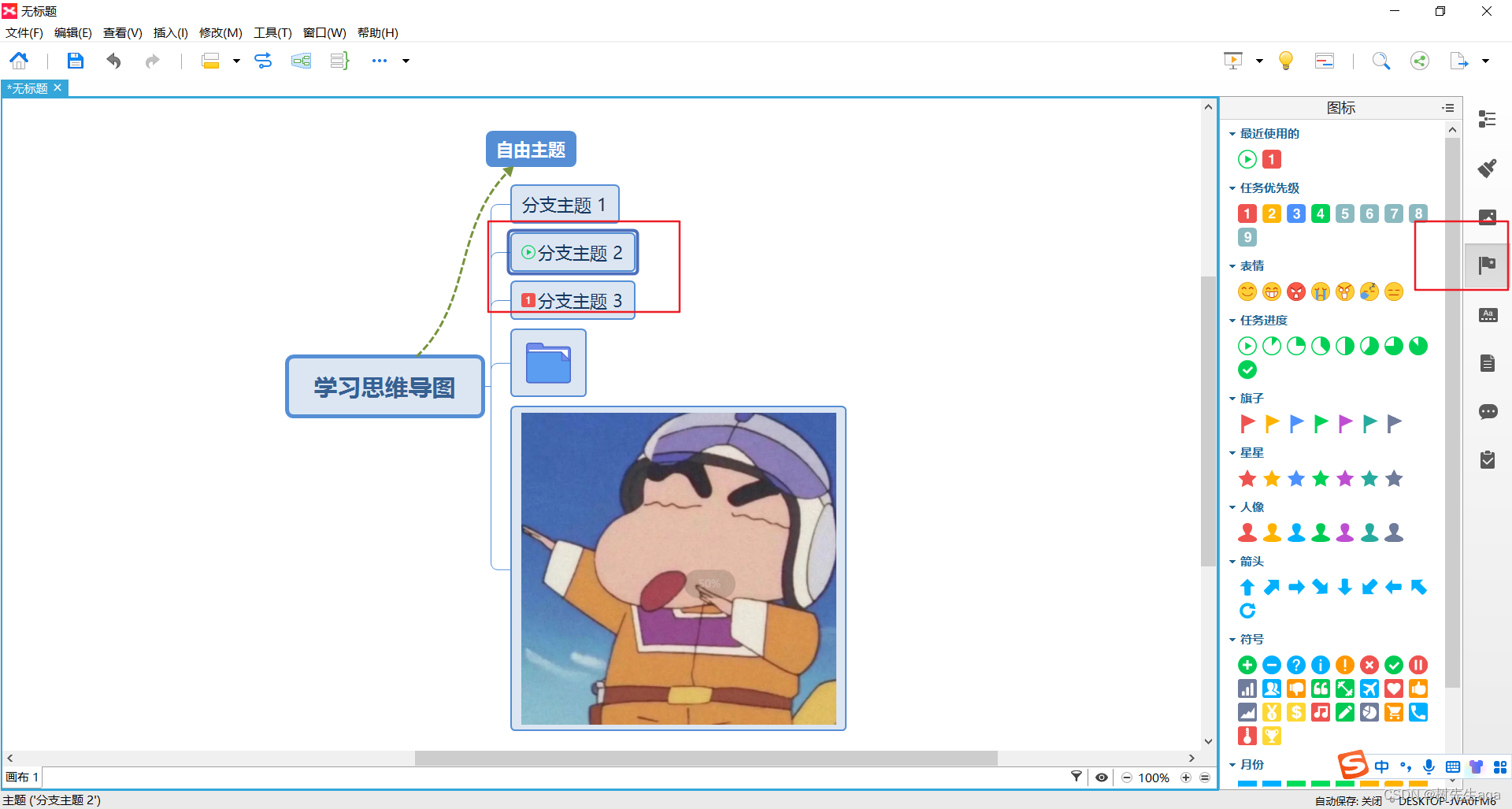The height and width of the screenshot is (809, 1512).
Task: Collapse the 最近使用的 section
Action: tap(1232, 134)
